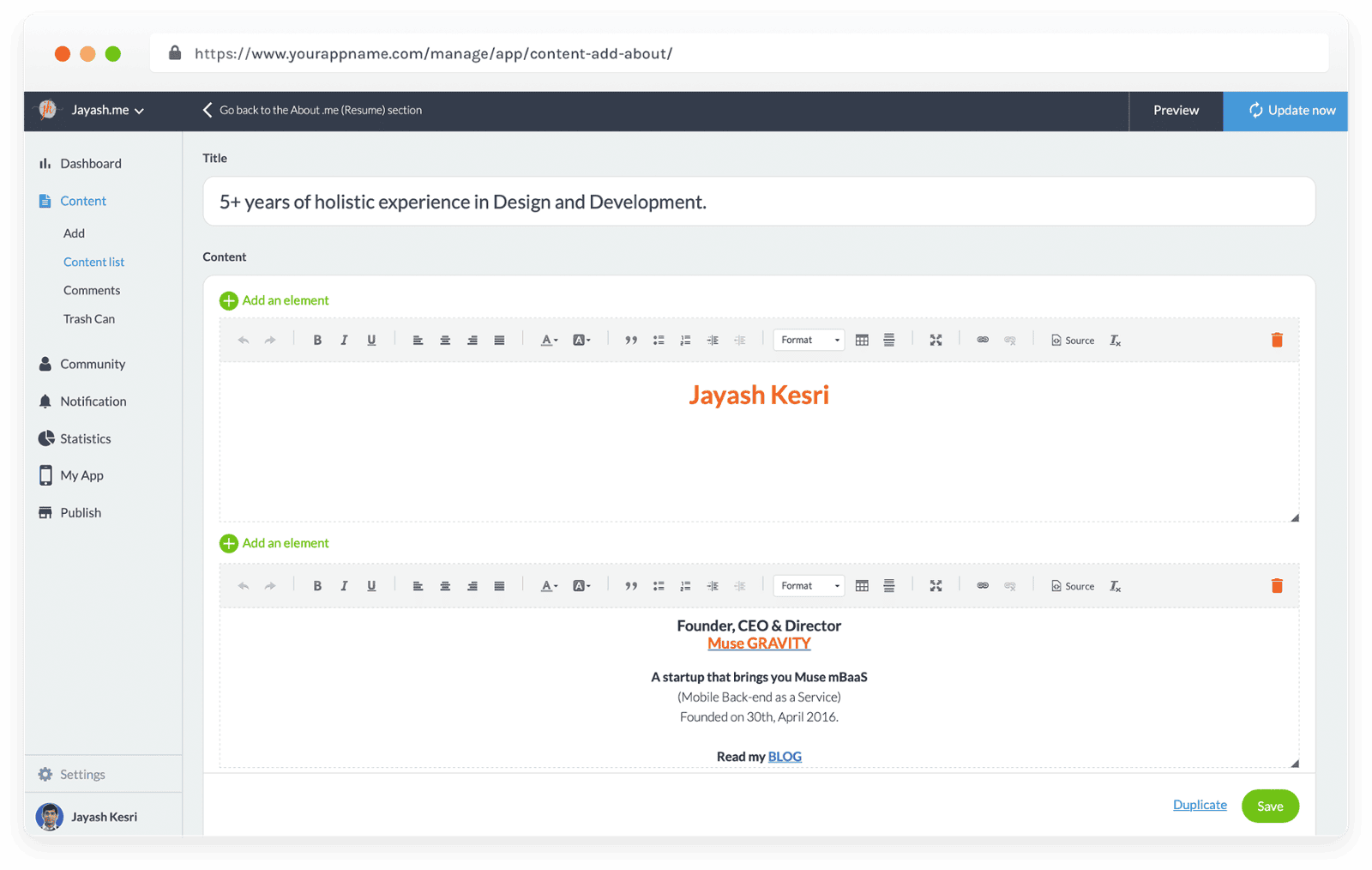Image resolution: width=1372 pixels, height=870 pixels.
Task: Select Trash Can under Content
Action: pos(89,319)
